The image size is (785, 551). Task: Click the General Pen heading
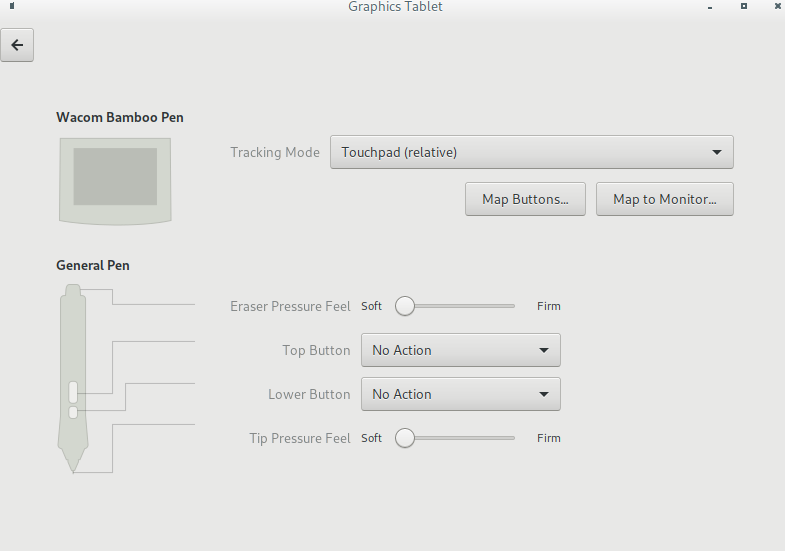(93, 265)
